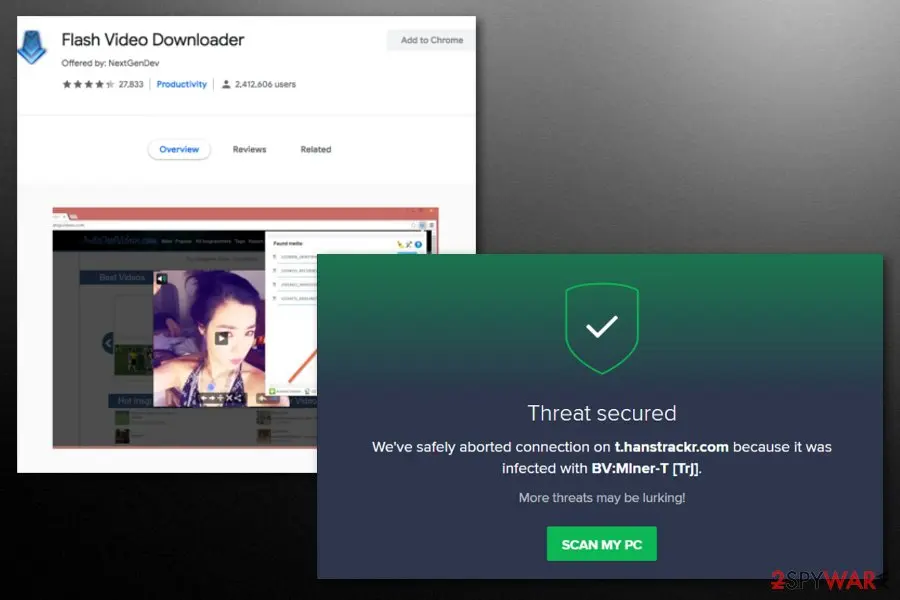The height and width of the screenshot is (600, 900).
Task: Click the More threats may be lurking text
Action: pyautogui.click(x=602, y=498)
